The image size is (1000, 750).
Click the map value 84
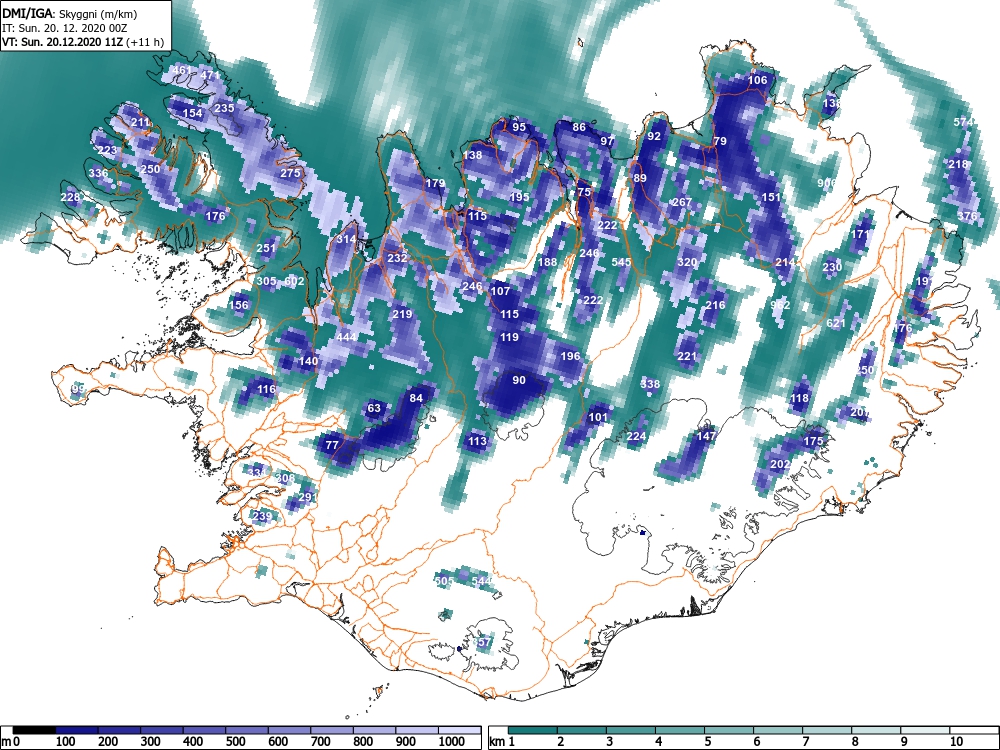pyautogui.click(x=416, y=399)
